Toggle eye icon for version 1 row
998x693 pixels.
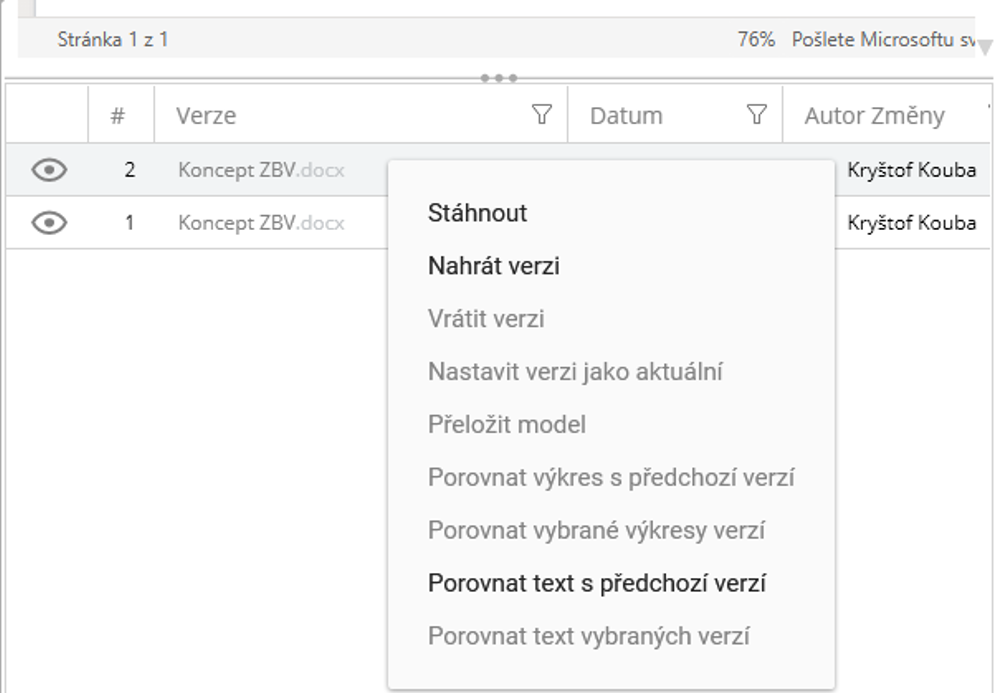(x=49, y=223)
